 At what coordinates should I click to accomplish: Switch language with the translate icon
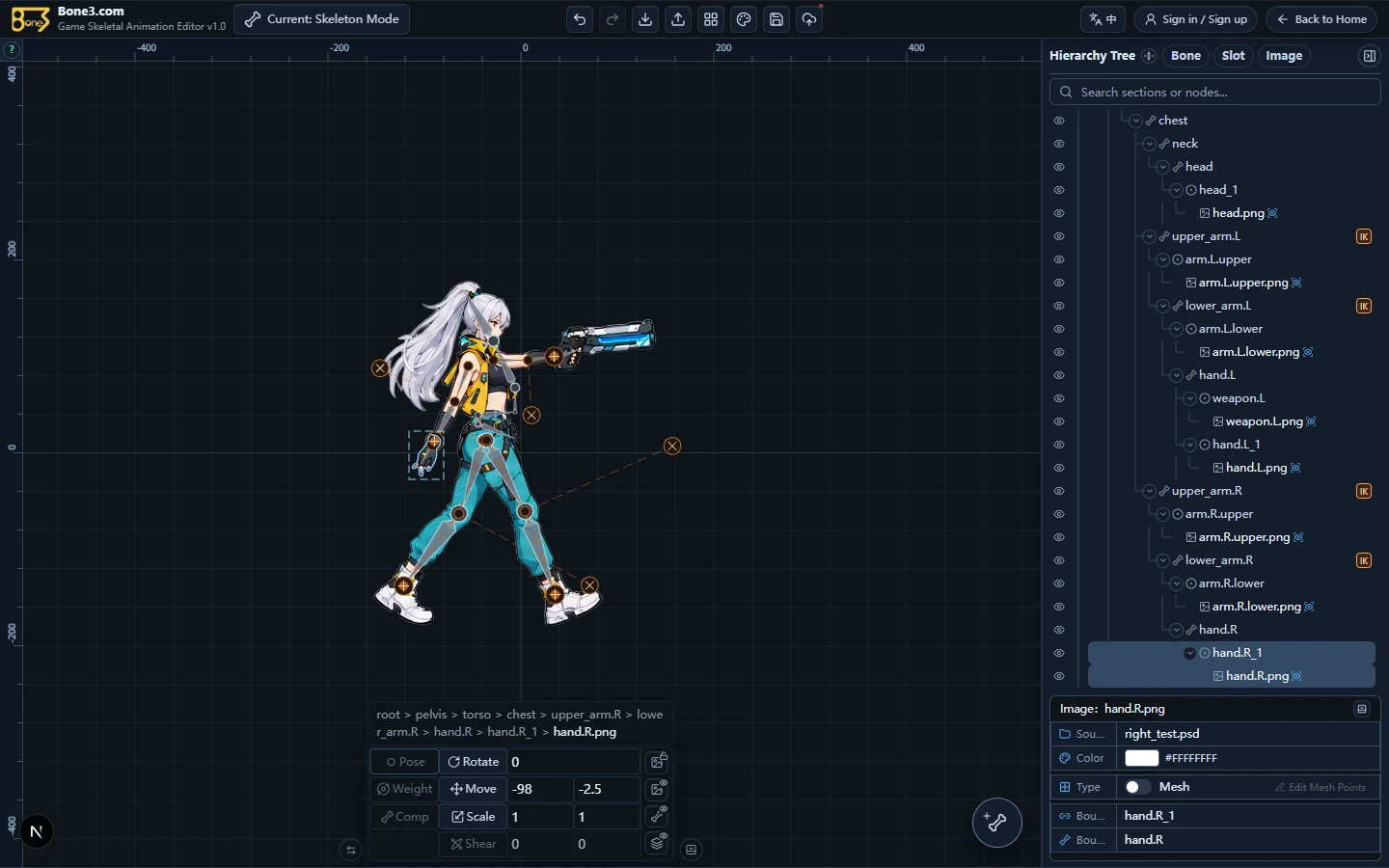[1103, 19]
